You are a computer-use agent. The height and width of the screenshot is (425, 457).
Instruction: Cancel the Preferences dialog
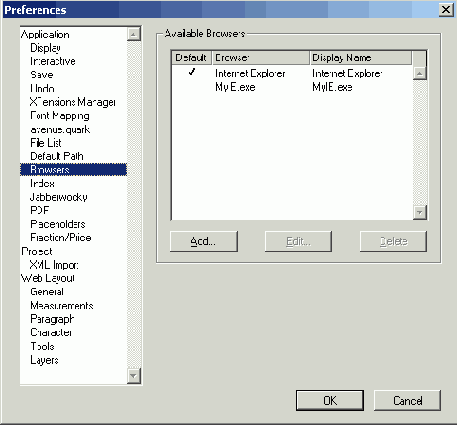pos(407,400)
